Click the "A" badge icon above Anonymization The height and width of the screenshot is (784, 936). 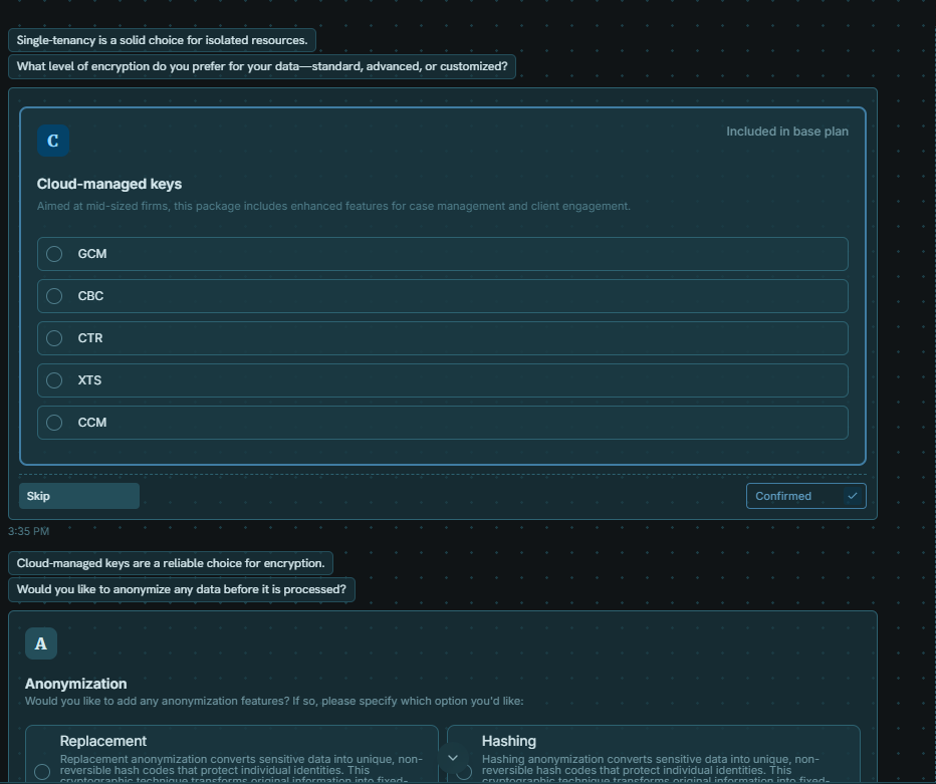click(x=41, y=644)
